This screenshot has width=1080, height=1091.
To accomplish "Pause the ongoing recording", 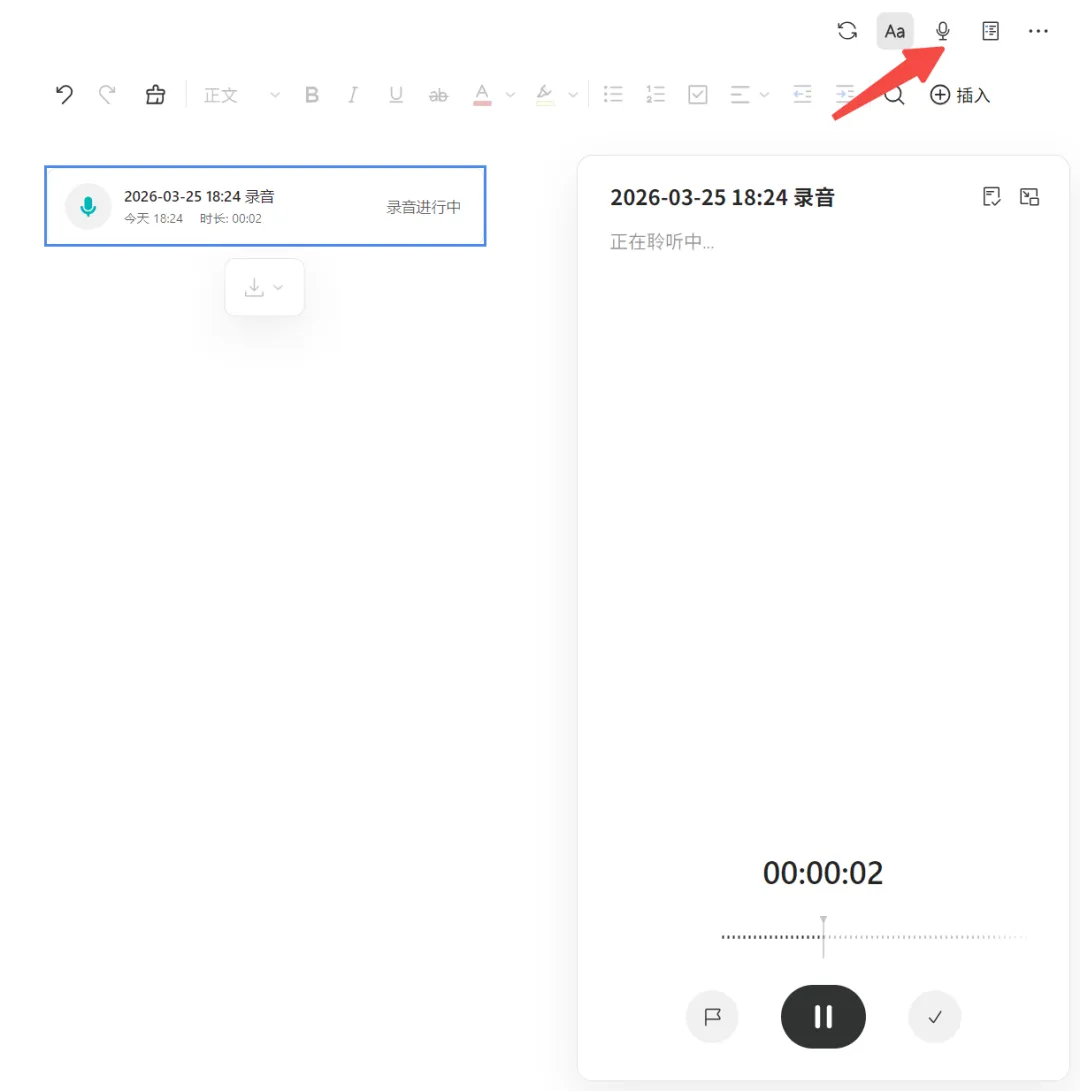I will tap(823, 1017).
